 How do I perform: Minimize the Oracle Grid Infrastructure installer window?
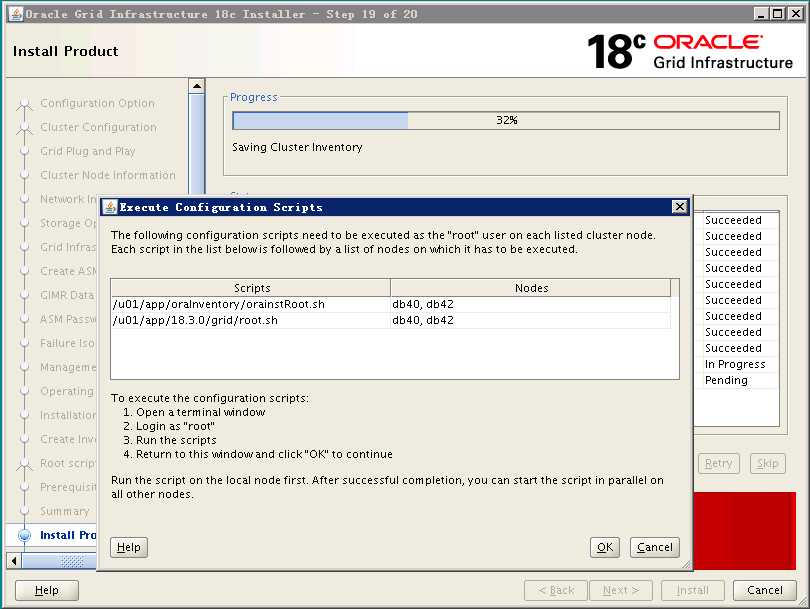coord(760,14)
